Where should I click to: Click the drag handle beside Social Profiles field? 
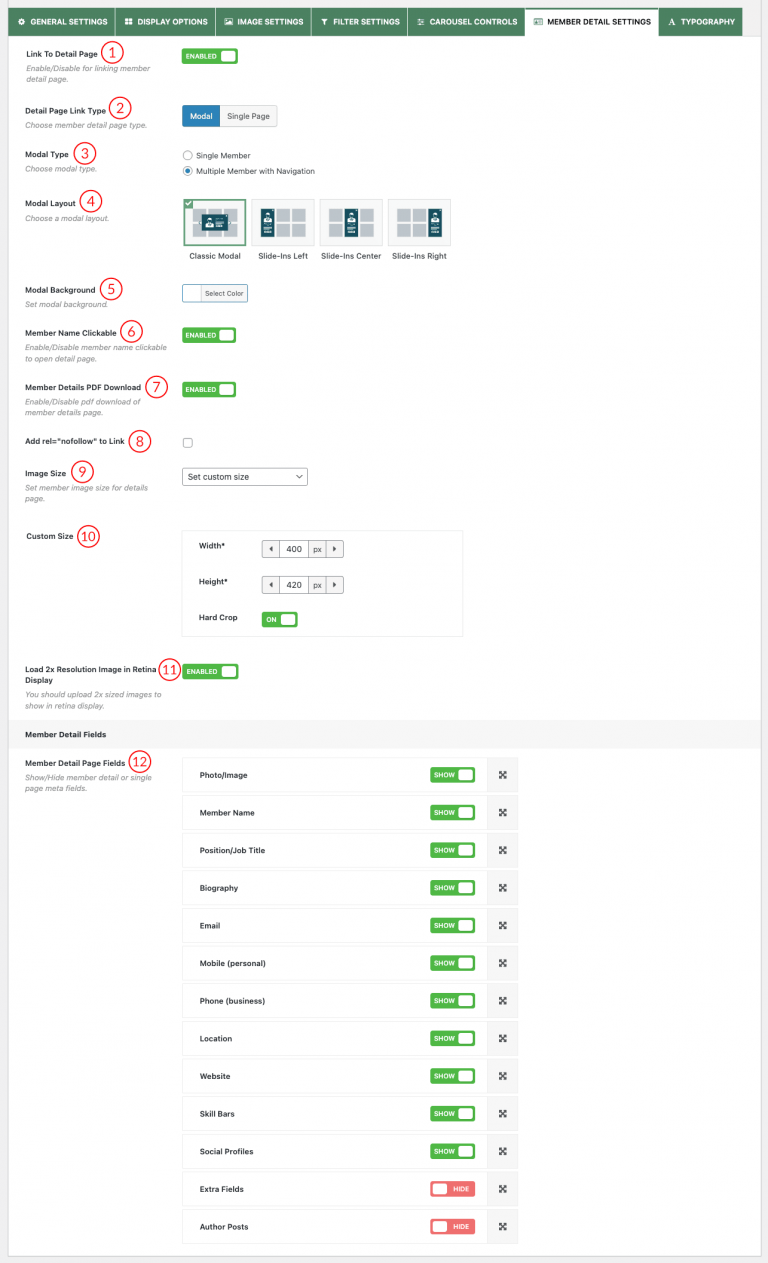[502, 1150]
